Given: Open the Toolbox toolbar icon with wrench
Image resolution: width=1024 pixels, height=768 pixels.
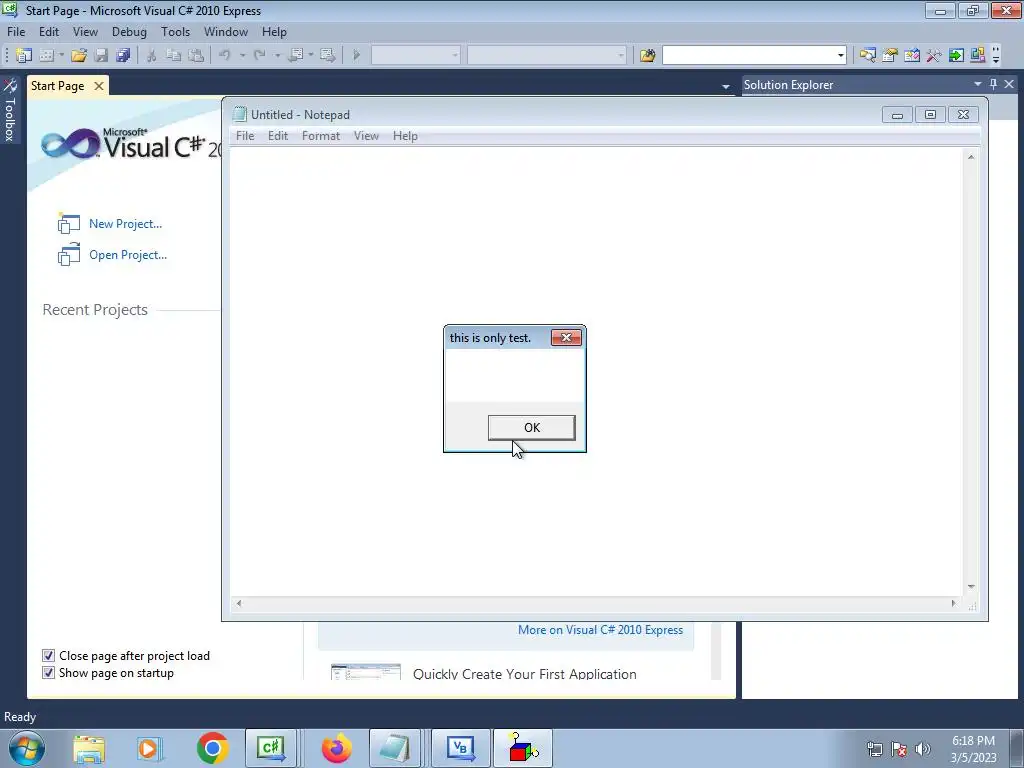Looking at the screenshot, I should point(934,56).
